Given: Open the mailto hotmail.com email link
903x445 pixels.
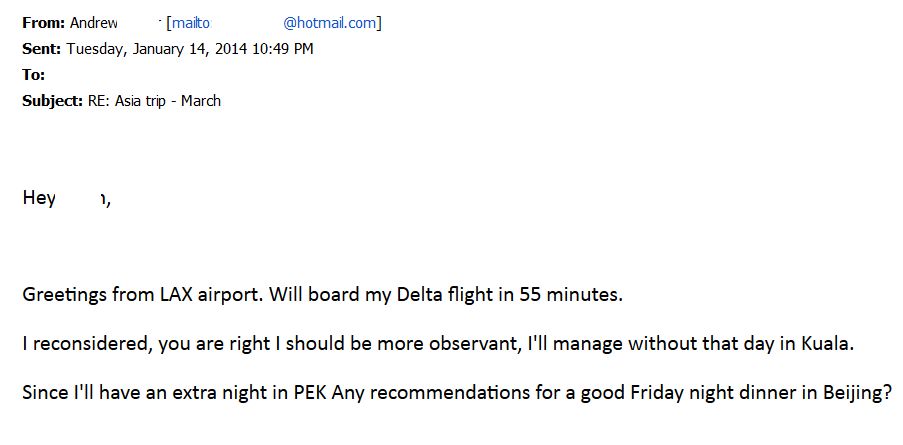Looking at the screenshot, I should (x=275, y=24).
